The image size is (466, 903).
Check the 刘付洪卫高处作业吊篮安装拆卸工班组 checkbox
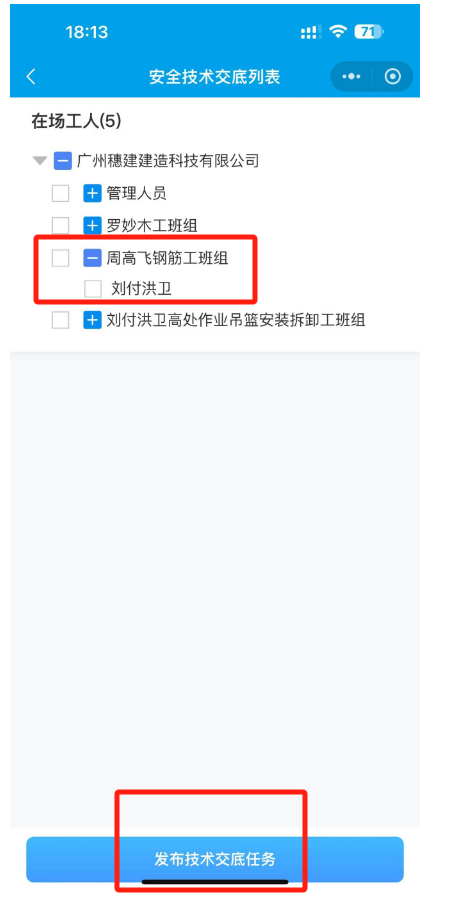pos(60,320)
